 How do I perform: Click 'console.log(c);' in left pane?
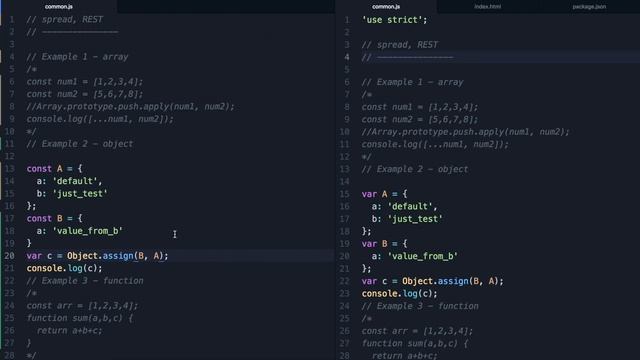coord(64,268)
